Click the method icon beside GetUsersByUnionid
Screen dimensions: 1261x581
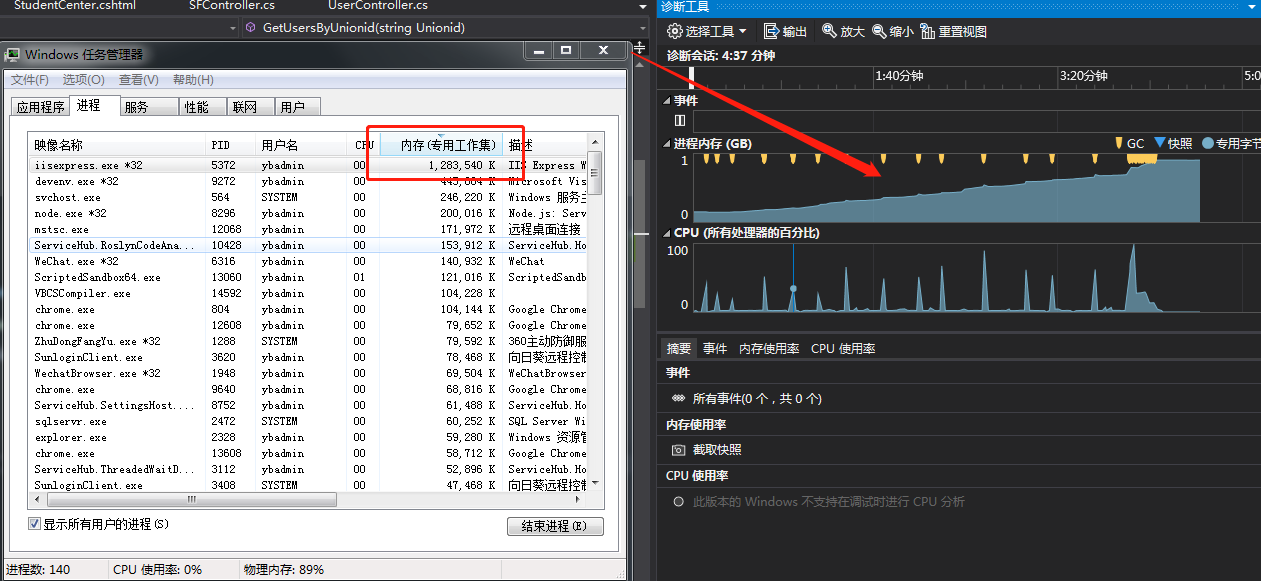pyautogui.click(x=250, y=28)
